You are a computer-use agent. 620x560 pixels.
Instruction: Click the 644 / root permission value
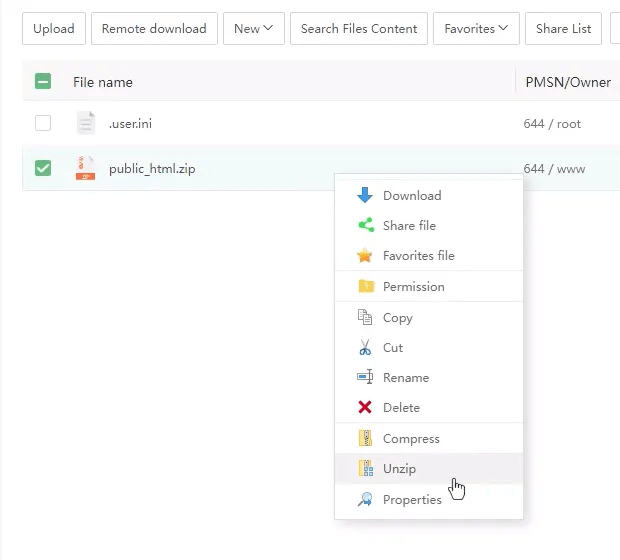coord(552,124)
